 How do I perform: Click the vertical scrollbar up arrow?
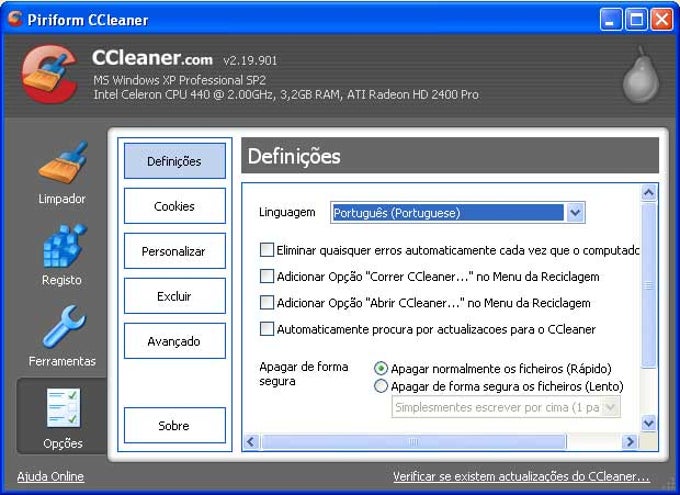click(649, 193)
